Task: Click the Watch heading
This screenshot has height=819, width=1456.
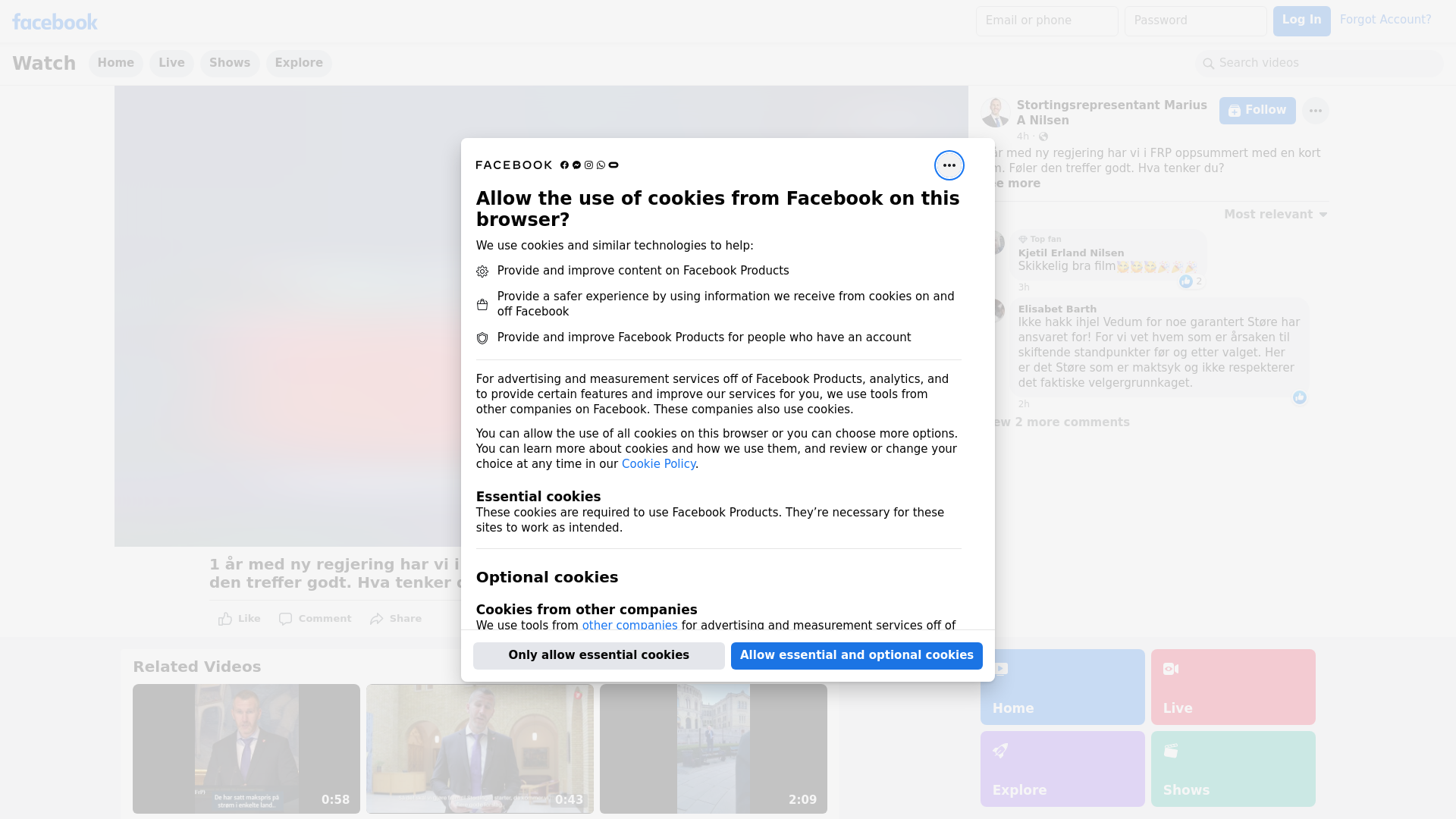Action: (x=44, y=64)
